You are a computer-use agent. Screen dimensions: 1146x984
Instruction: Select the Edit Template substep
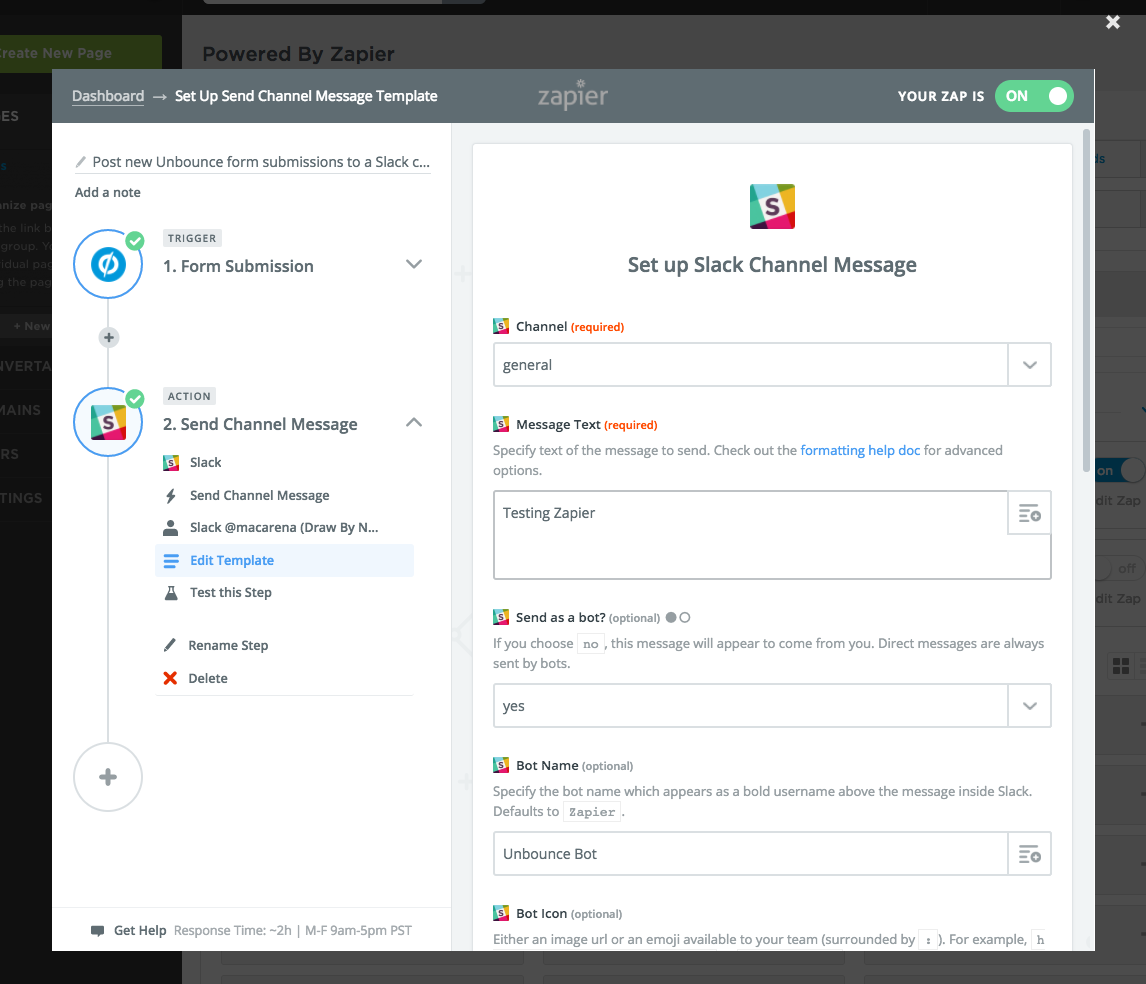point(284,561)
